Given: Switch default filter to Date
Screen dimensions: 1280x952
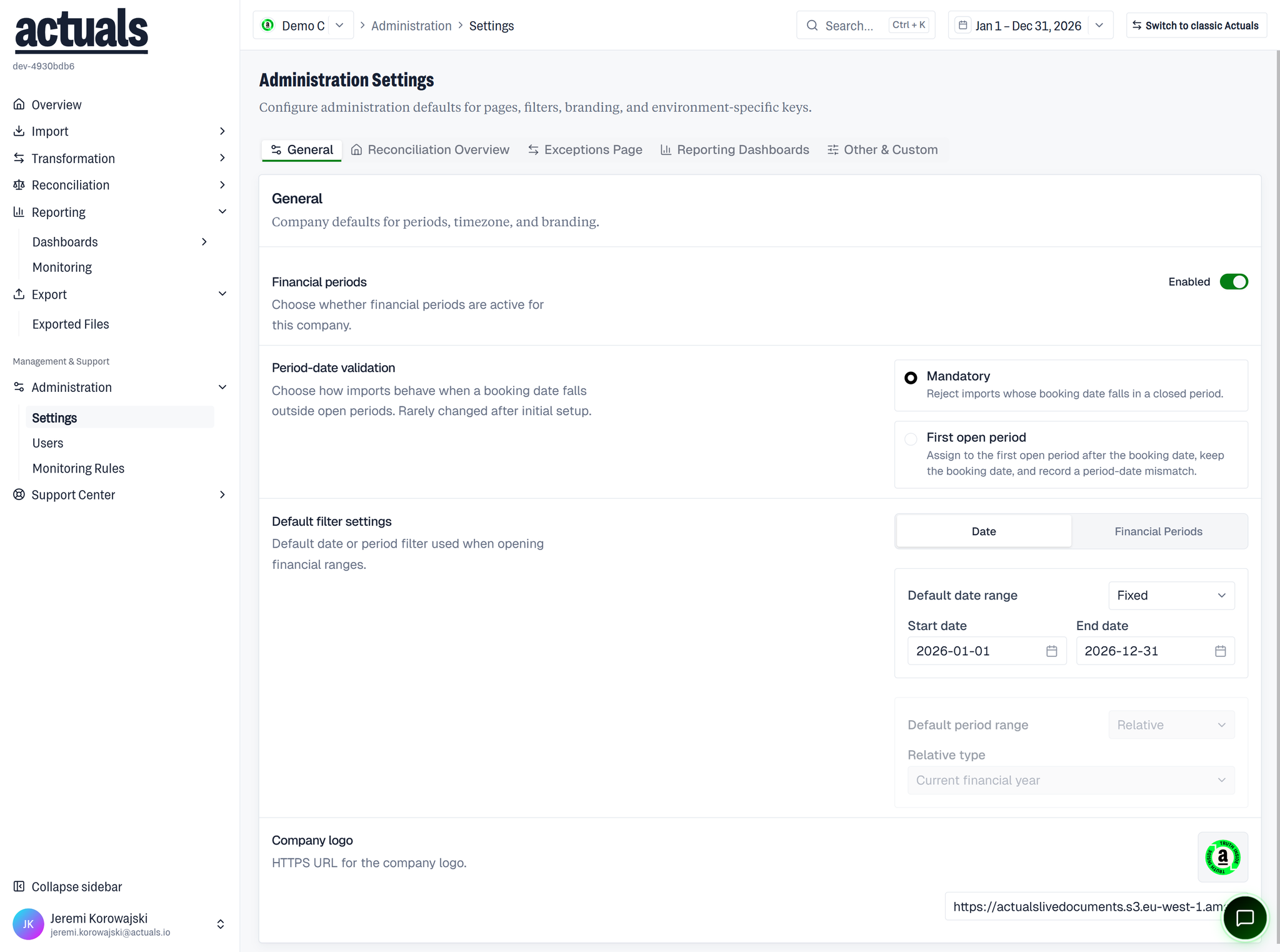Looking at the screenshot, I should click(984, 531).
